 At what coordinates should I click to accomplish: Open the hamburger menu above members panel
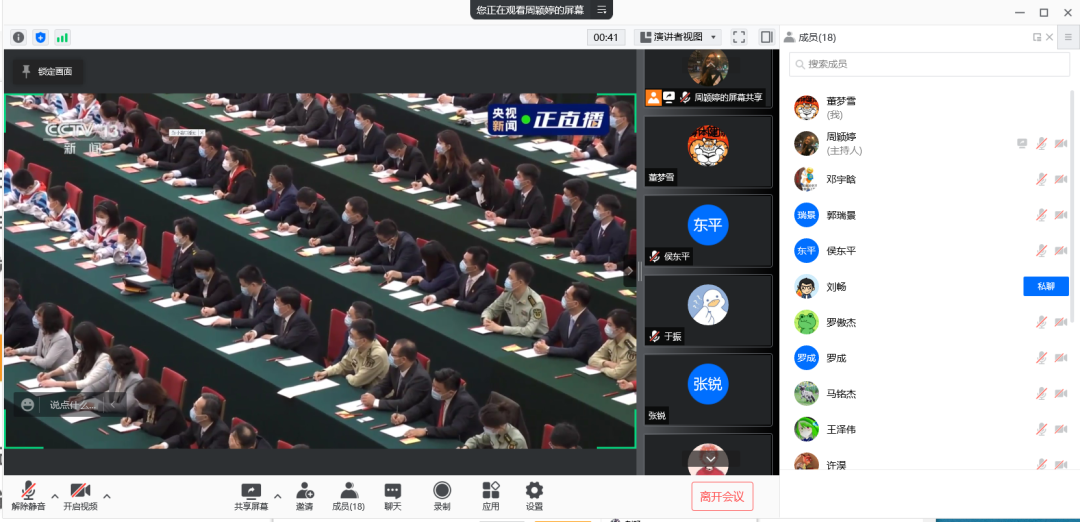[x=1068, y=37]
